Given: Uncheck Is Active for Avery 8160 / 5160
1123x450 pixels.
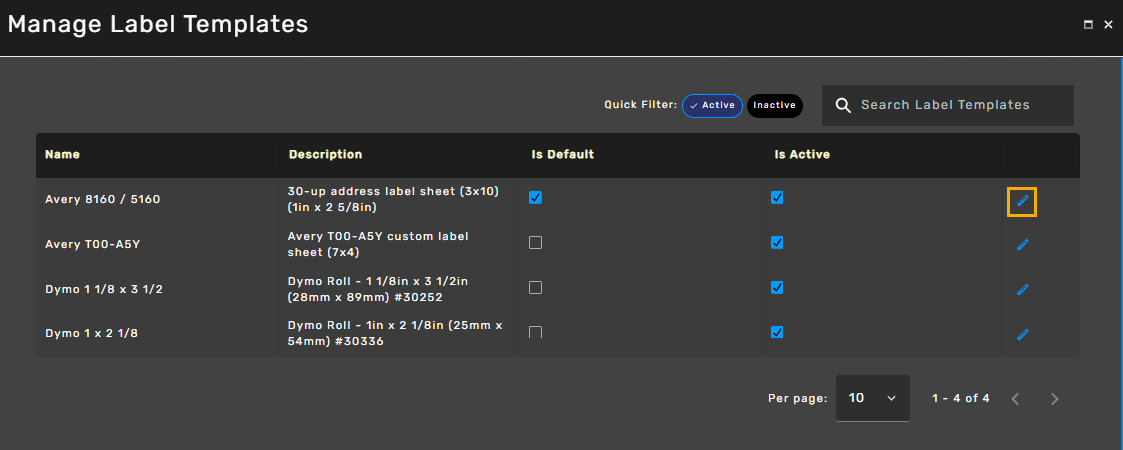Looking at the screenshot, I should point(777,198).
